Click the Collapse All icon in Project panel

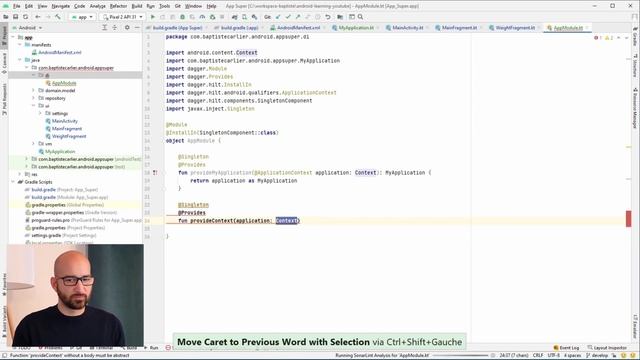[x=115, y=27]
